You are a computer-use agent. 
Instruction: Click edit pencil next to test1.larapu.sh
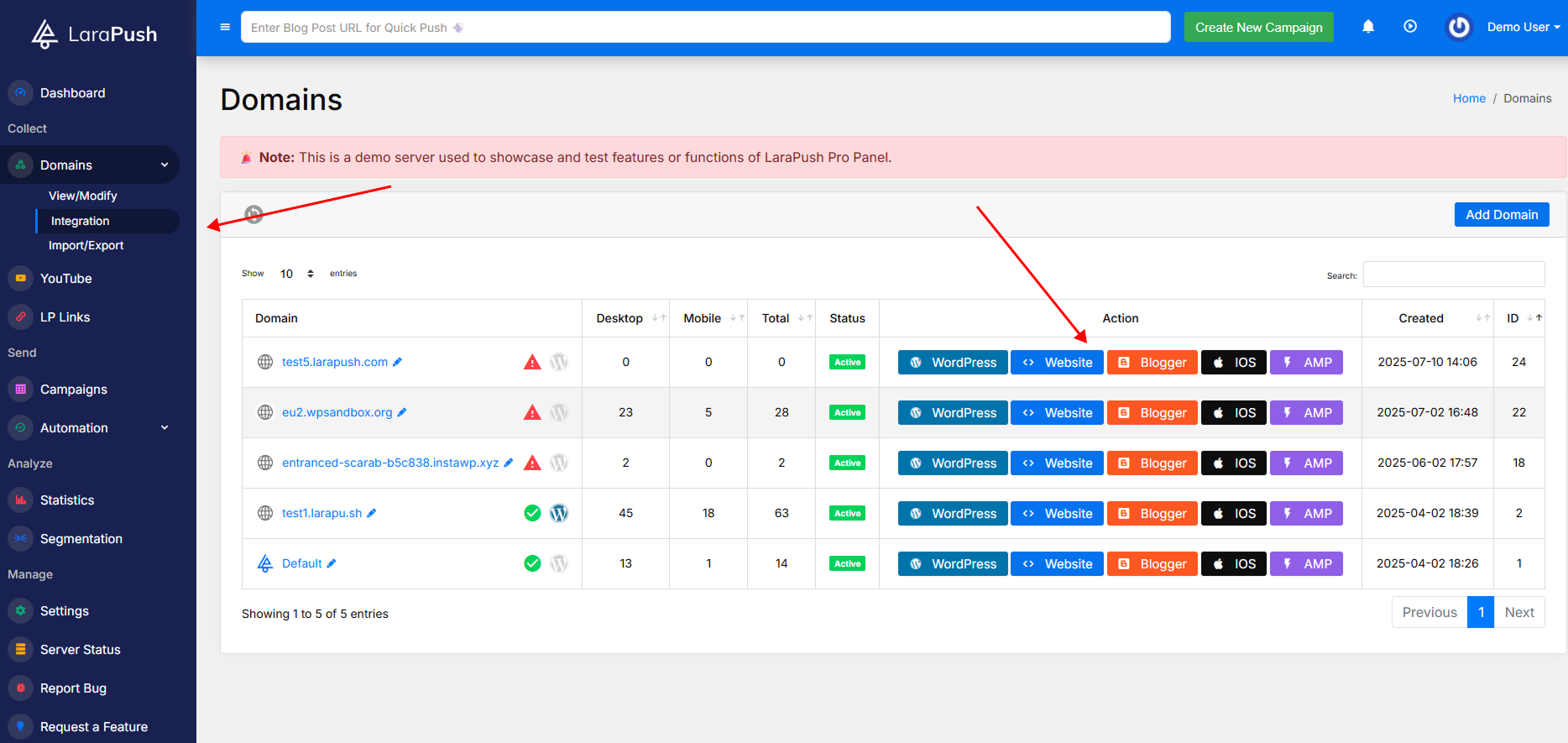(372, 513)
